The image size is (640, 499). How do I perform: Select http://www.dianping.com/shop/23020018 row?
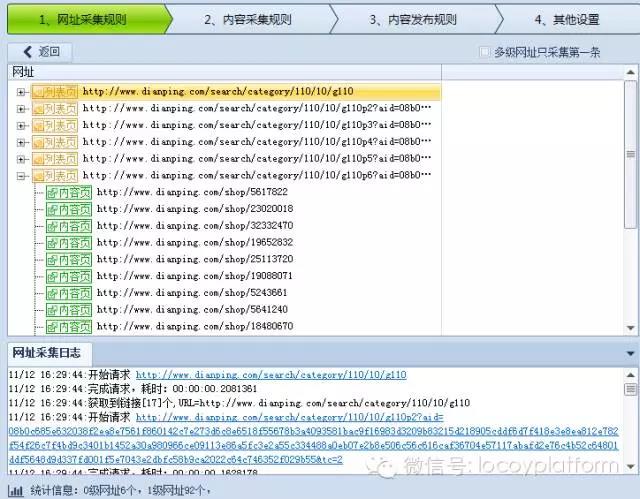pos(195,209)
